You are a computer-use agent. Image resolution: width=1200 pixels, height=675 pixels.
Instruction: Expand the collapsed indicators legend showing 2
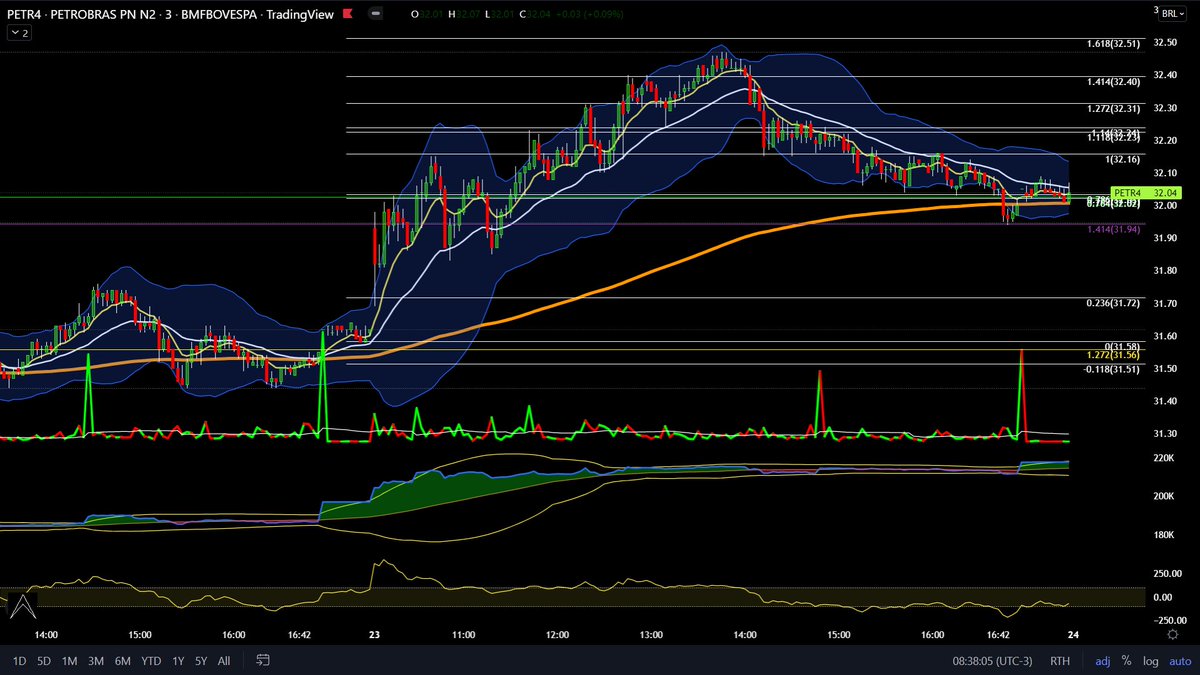(19, 33)
